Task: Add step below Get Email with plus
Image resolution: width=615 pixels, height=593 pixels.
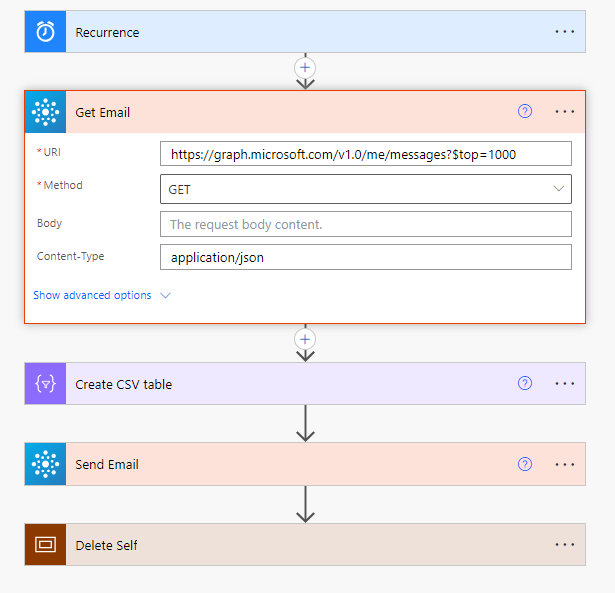Action: point(305,339)
